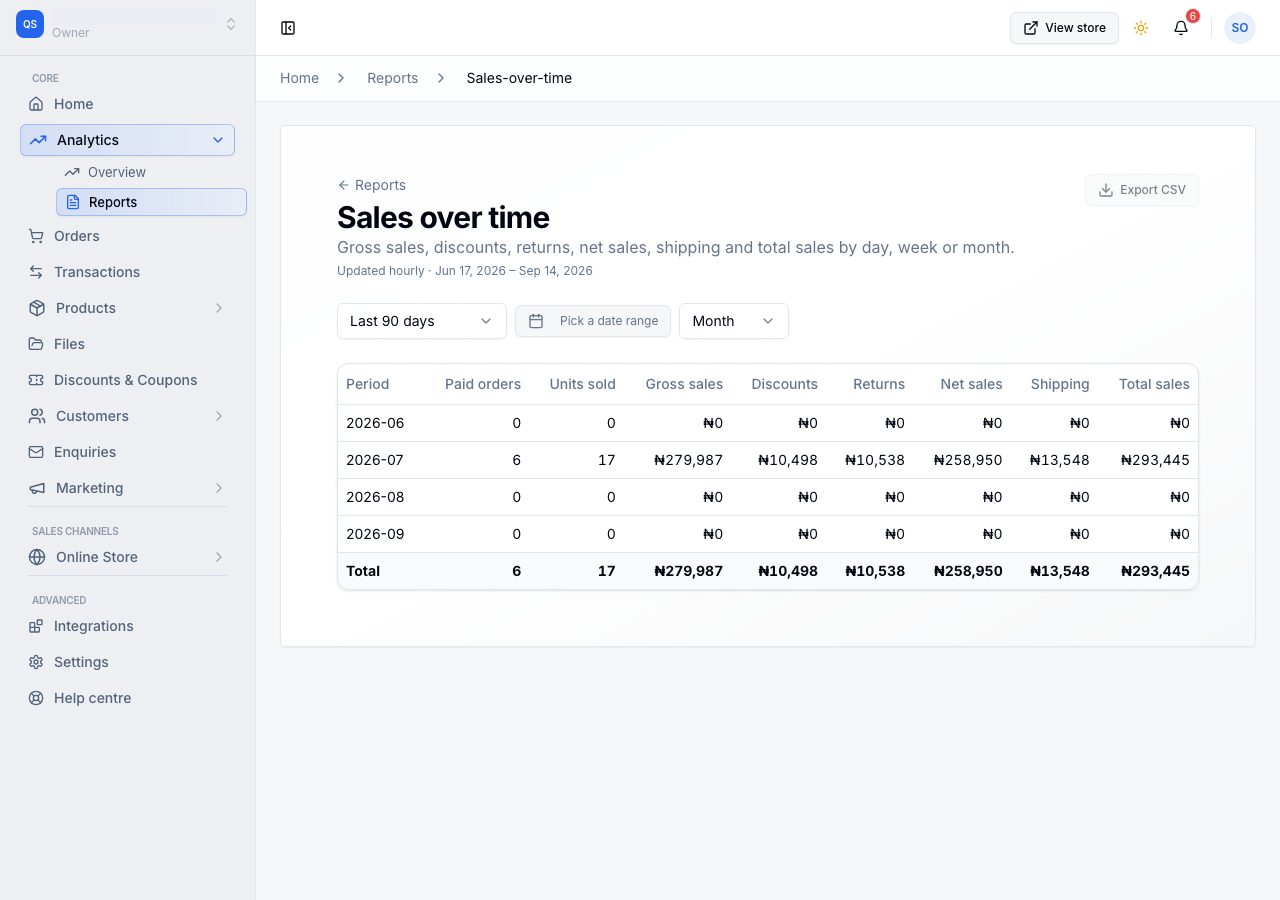The image size is (1280, 900).
Task: Click the Orders cart icon
Action: pyautogui.click(x=36, y=236)
